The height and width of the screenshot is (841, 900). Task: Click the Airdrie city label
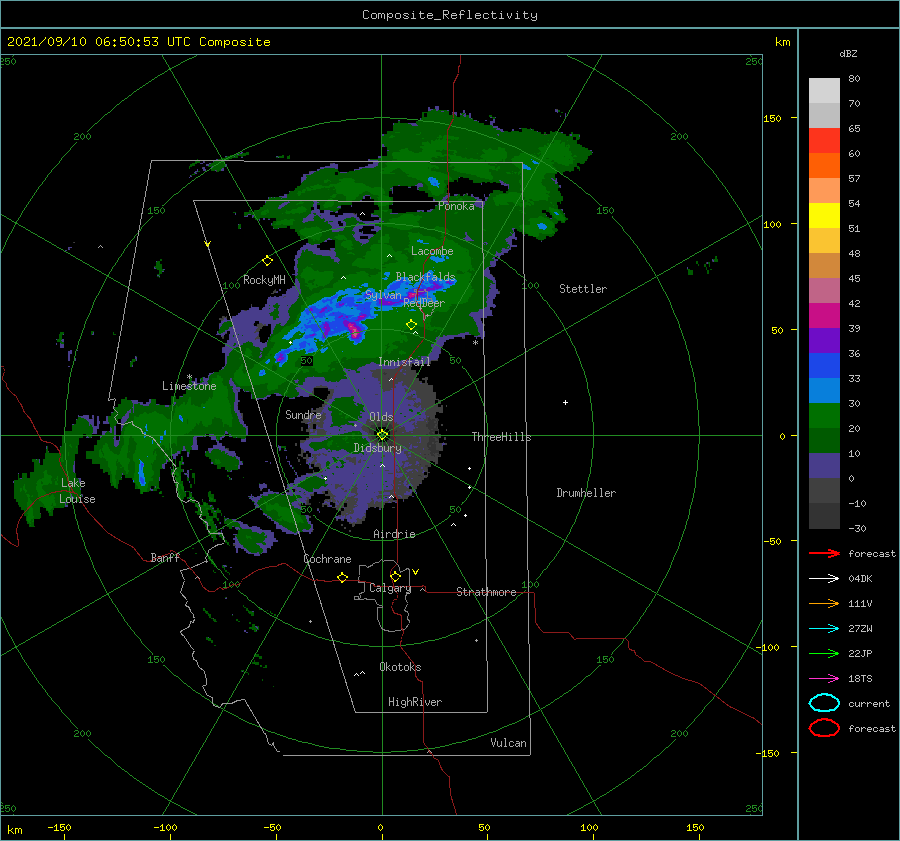394,534
